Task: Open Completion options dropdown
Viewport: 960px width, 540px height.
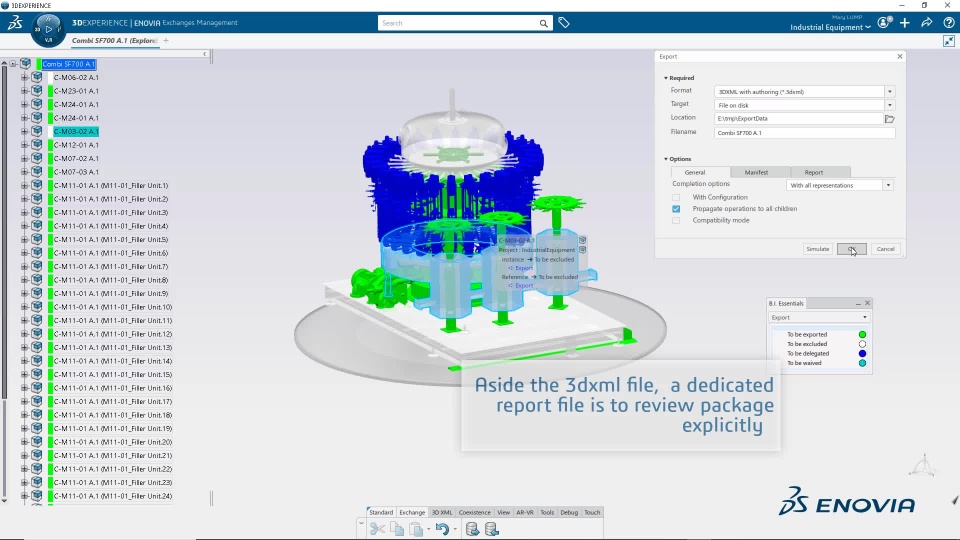Action: (x=888, y=186)
